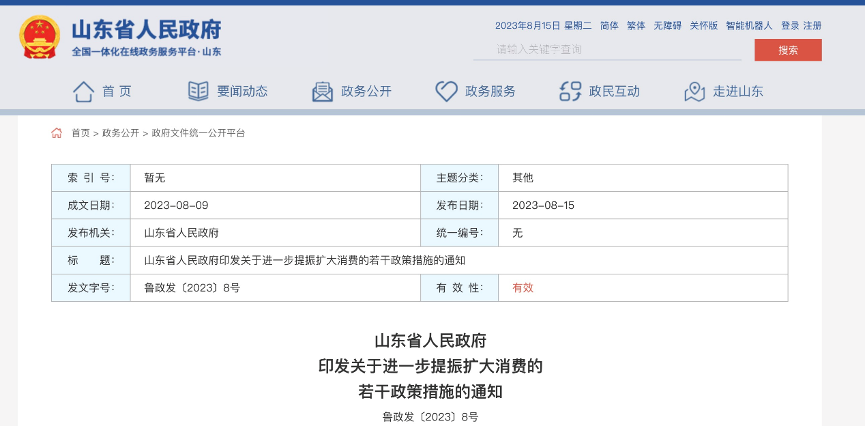
Task: Click the house icon beside 首页
Action: (83, 91)
